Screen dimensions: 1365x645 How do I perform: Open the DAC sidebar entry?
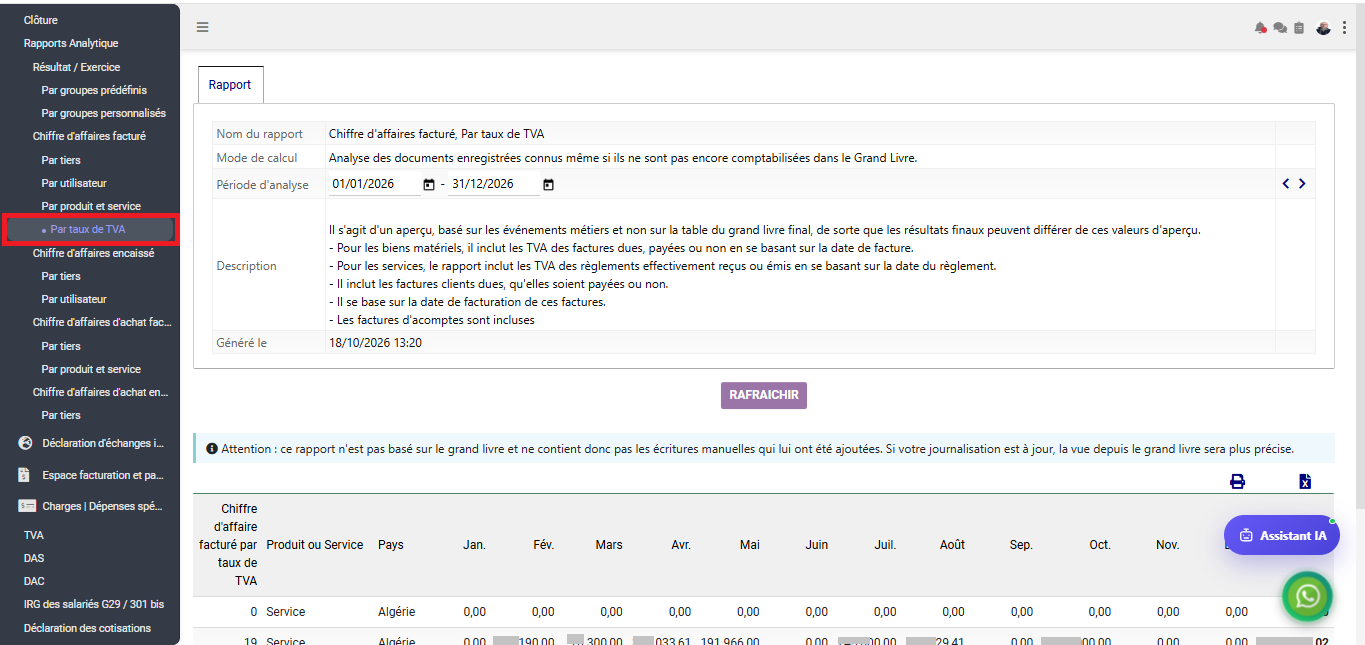click(34, 581)
